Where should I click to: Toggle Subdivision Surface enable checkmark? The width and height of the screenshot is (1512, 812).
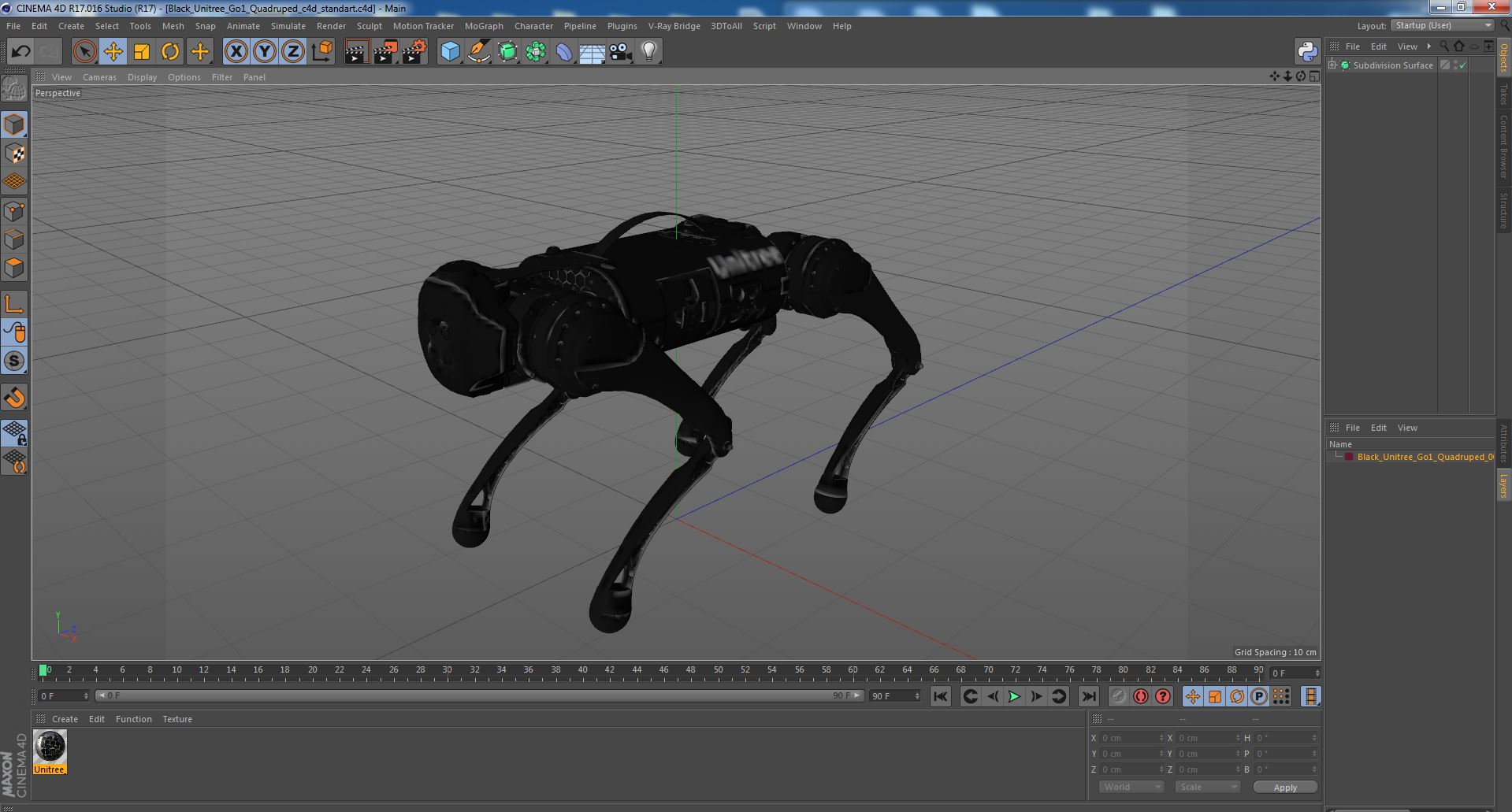coord(1463,65)
